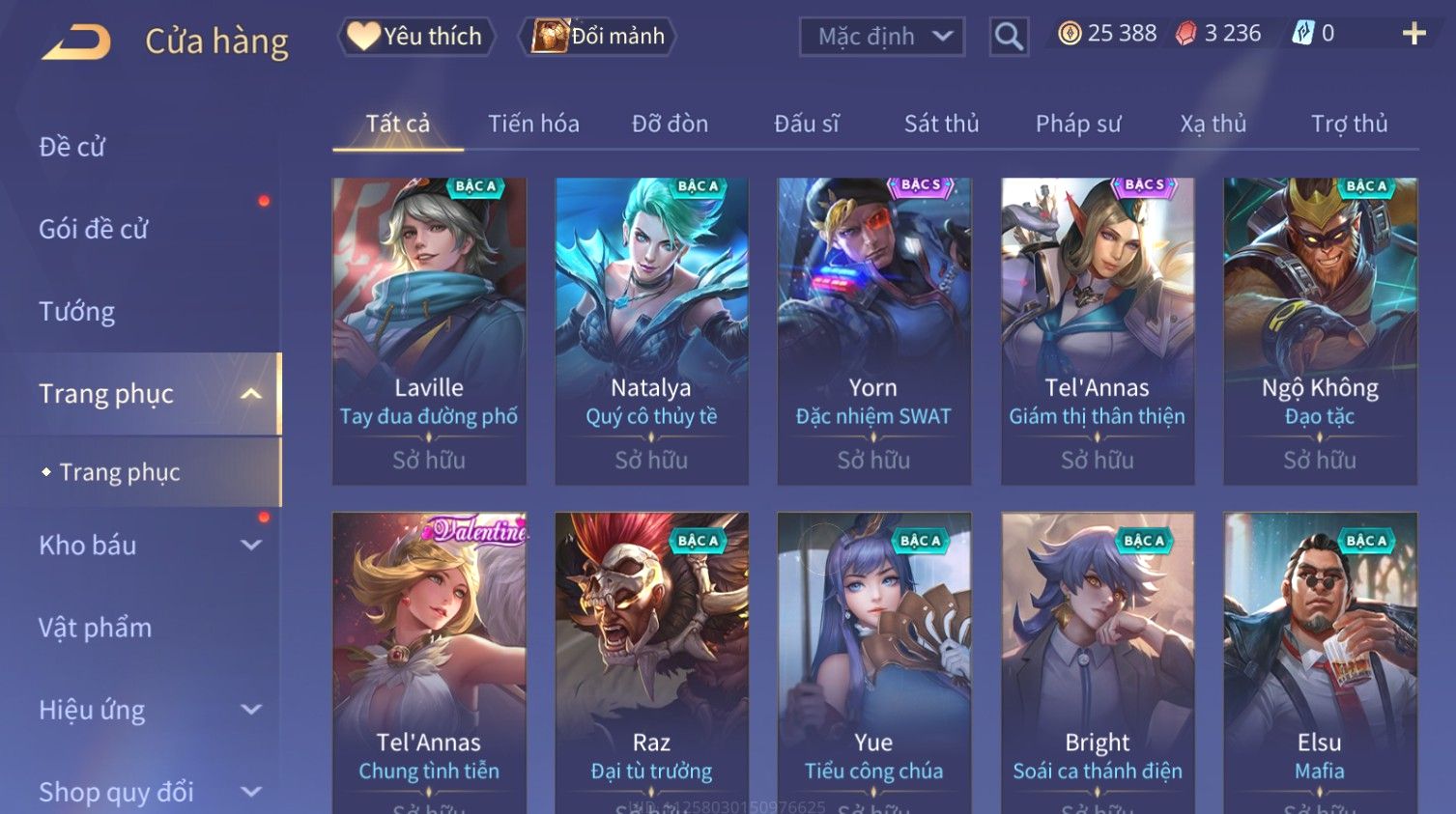This screenshot has width=1456, height=814.
Task: Open the Mặc định sort dropdown
Action: point(881,37)
